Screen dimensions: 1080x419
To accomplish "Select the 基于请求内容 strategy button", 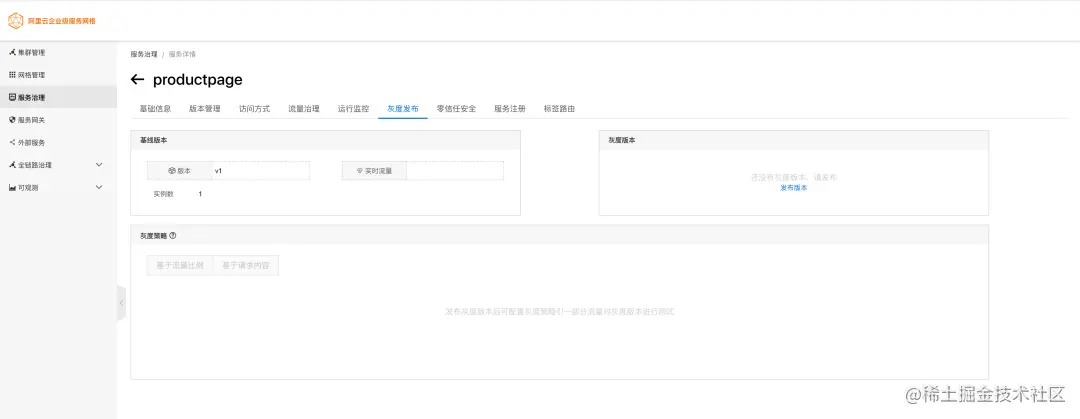I will [246, 265].
